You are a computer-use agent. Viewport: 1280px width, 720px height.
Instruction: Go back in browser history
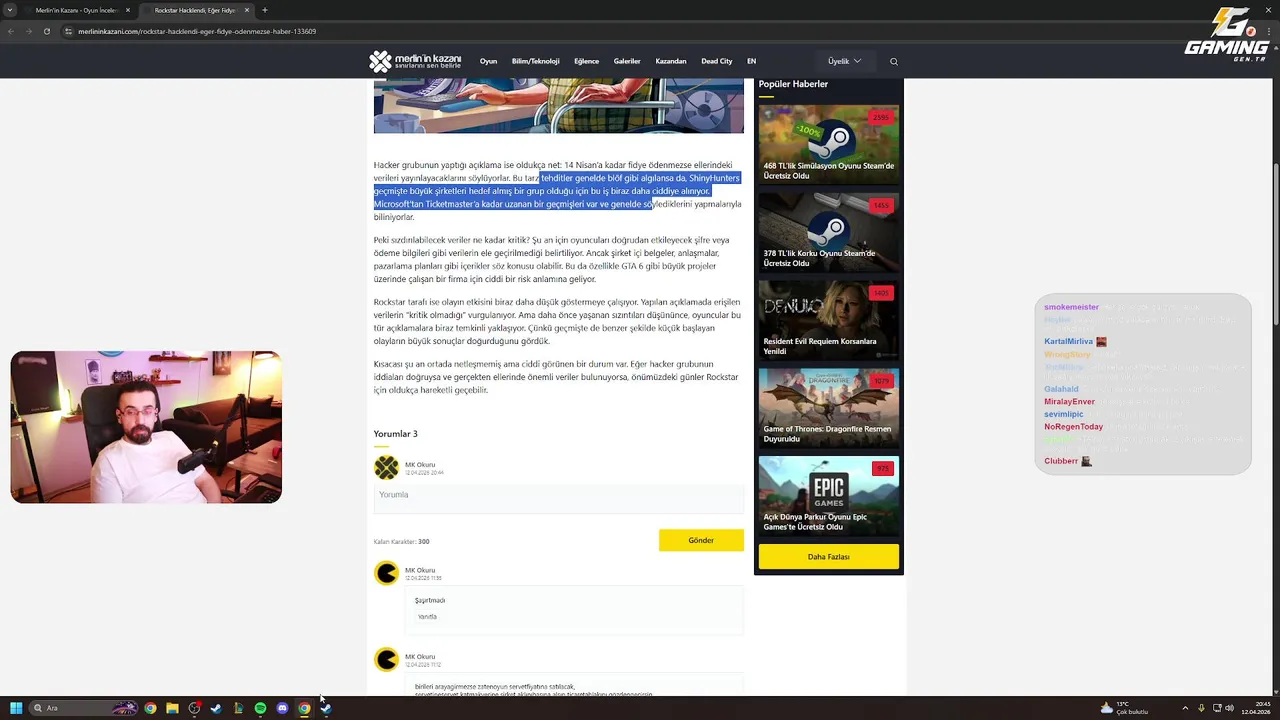[11, 31]
